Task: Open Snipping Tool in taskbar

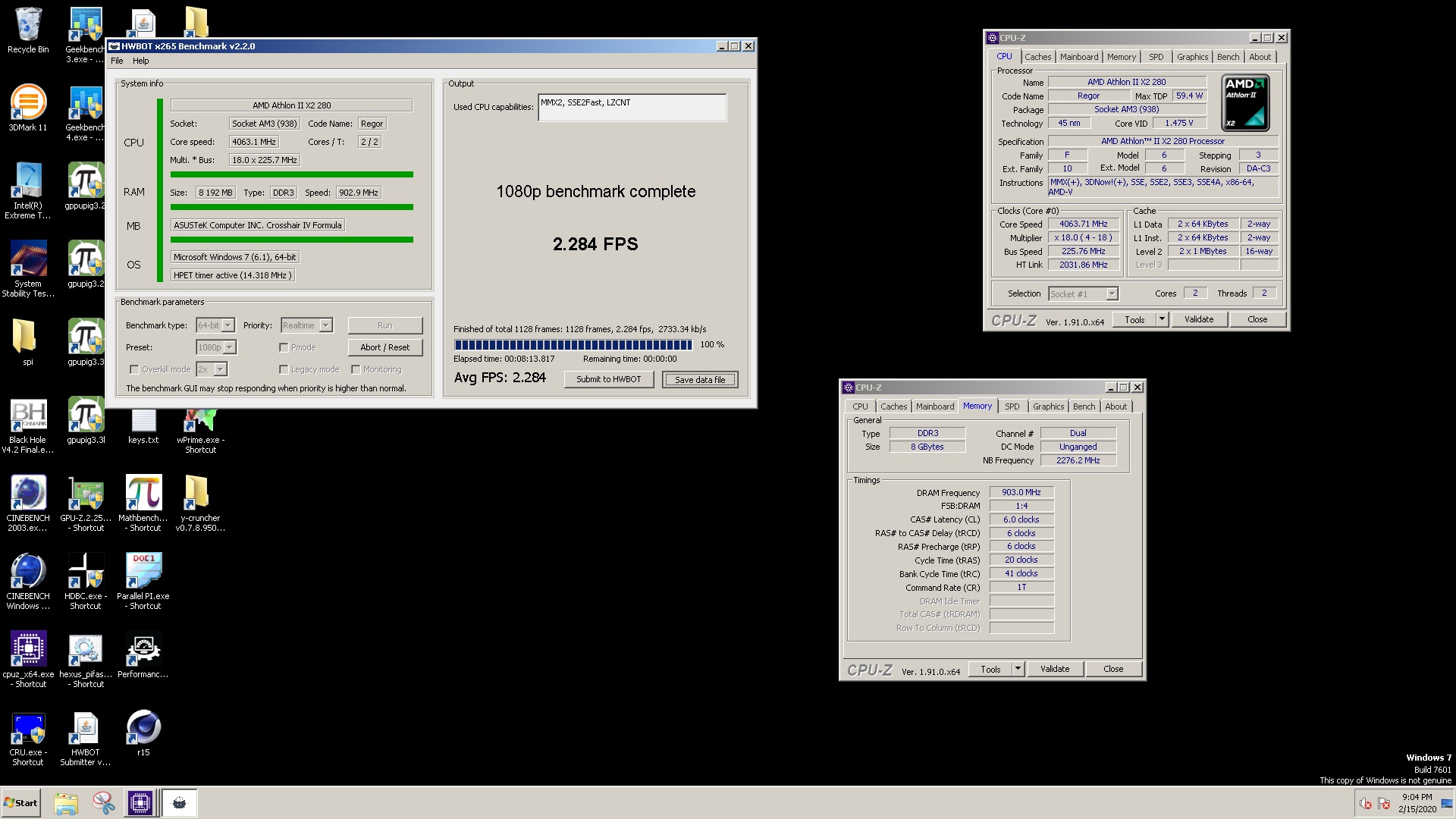Action: (x=103, y=803)
